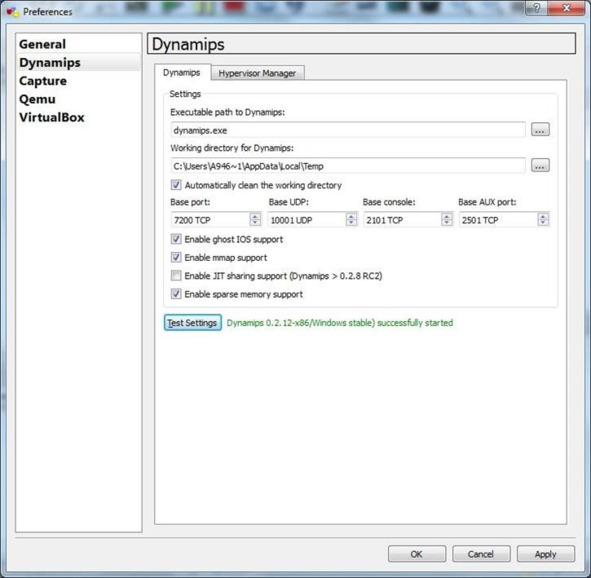Increase the Base console port value
The height and width of the screenshot is (578, 591).
(447, 216)
